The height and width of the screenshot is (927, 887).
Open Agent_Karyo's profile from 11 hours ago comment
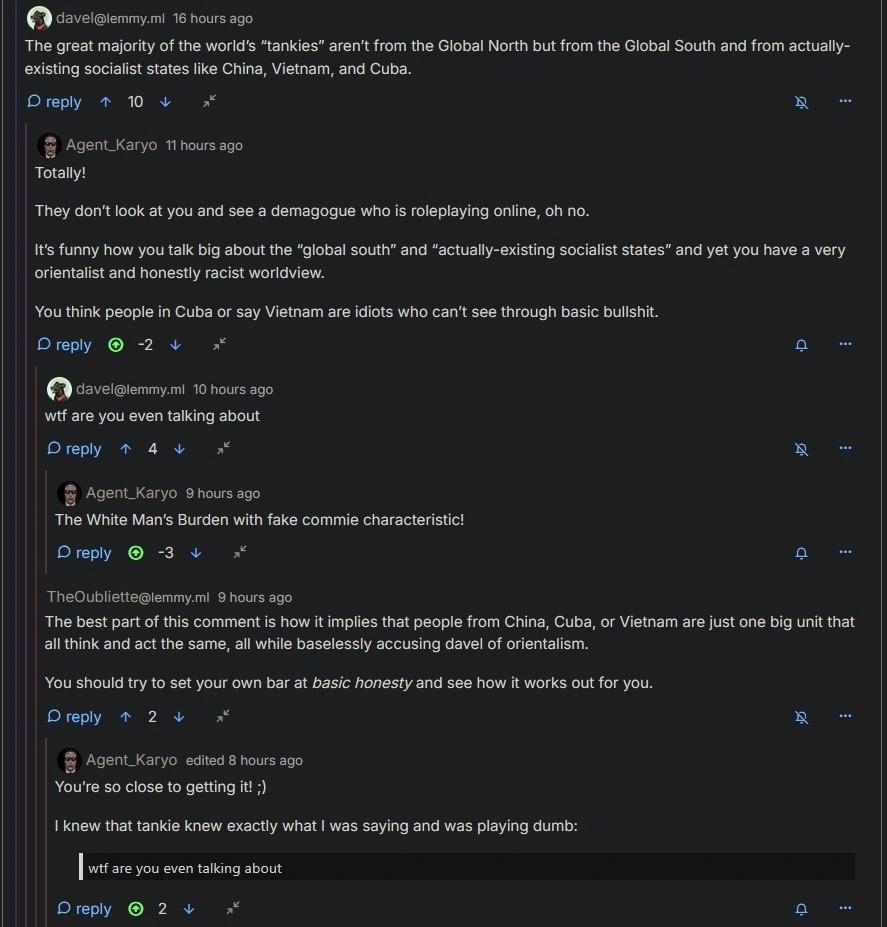tap(111, 145)
